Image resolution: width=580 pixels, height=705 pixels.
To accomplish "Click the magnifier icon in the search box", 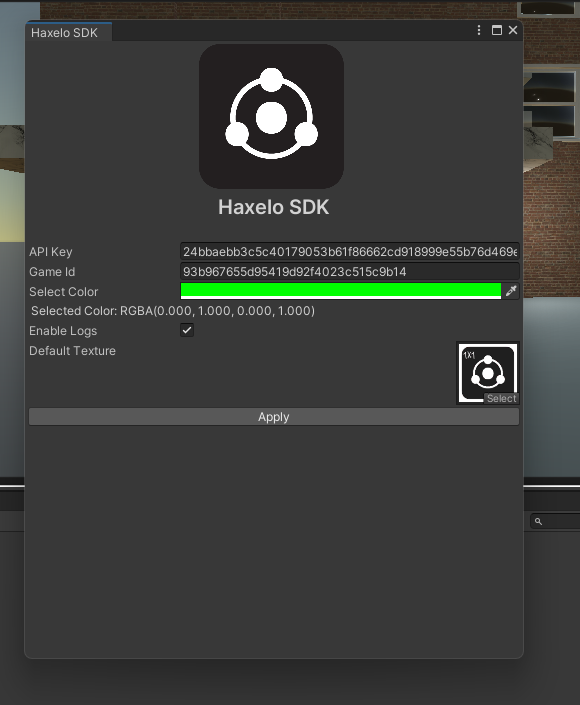I will [x=538, y=521].
